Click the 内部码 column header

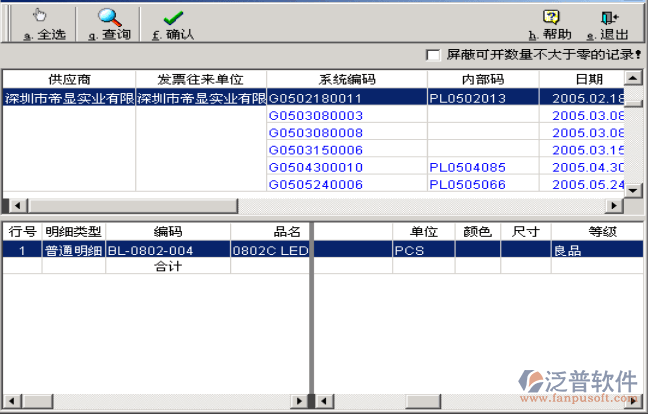[x=482, y=79]
